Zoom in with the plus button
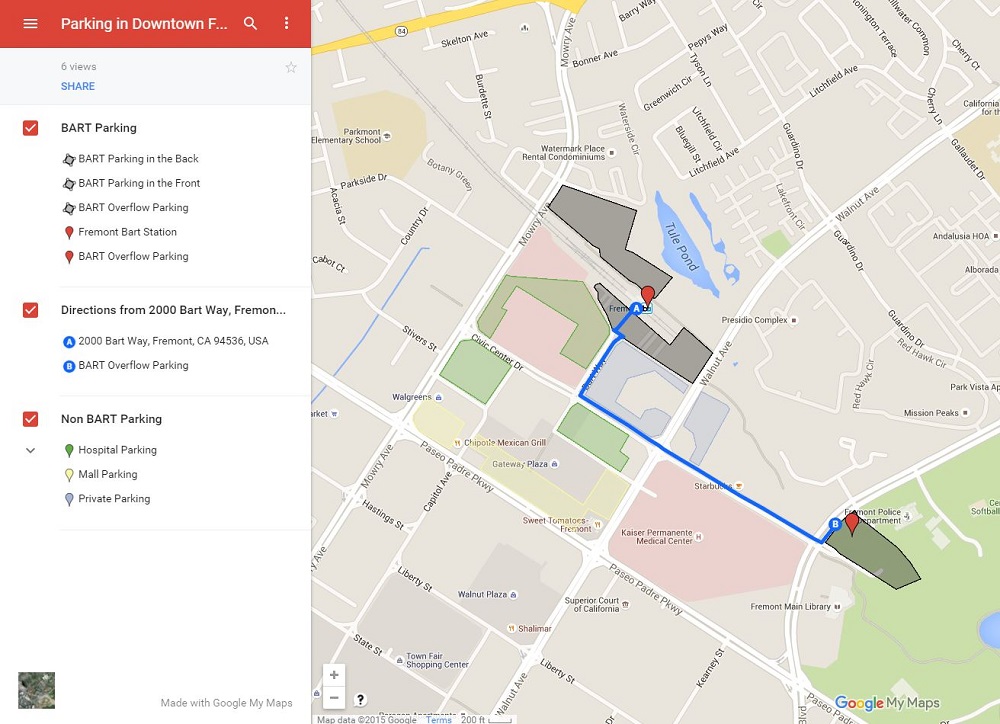 [x=334, y=674]
